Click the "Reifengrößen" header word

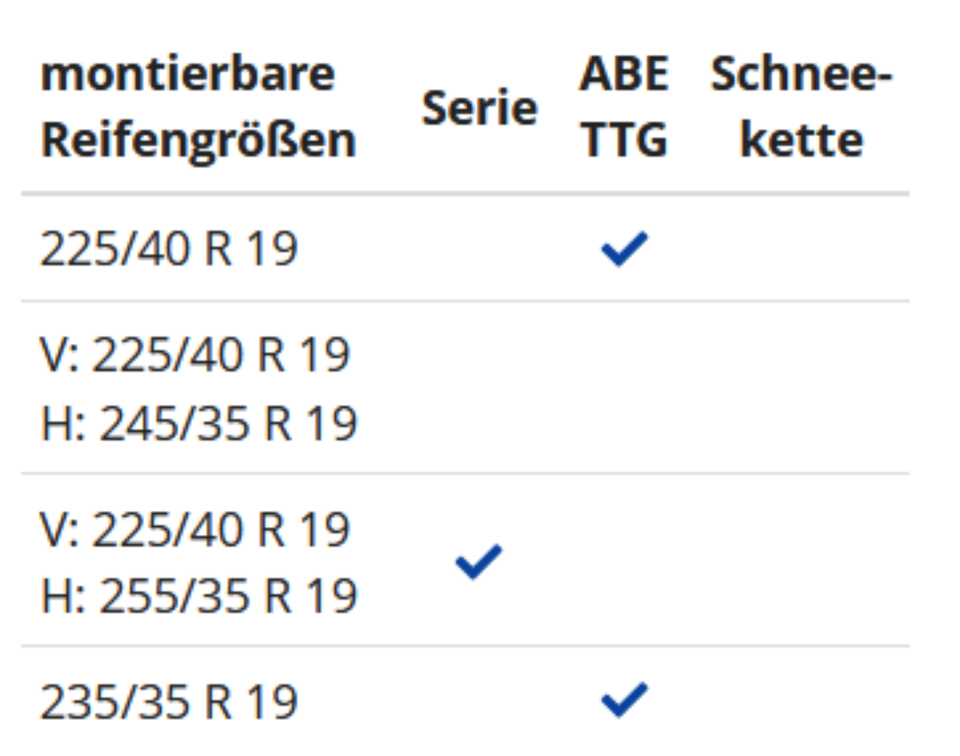pyautogui.click(x=198, y=140)
